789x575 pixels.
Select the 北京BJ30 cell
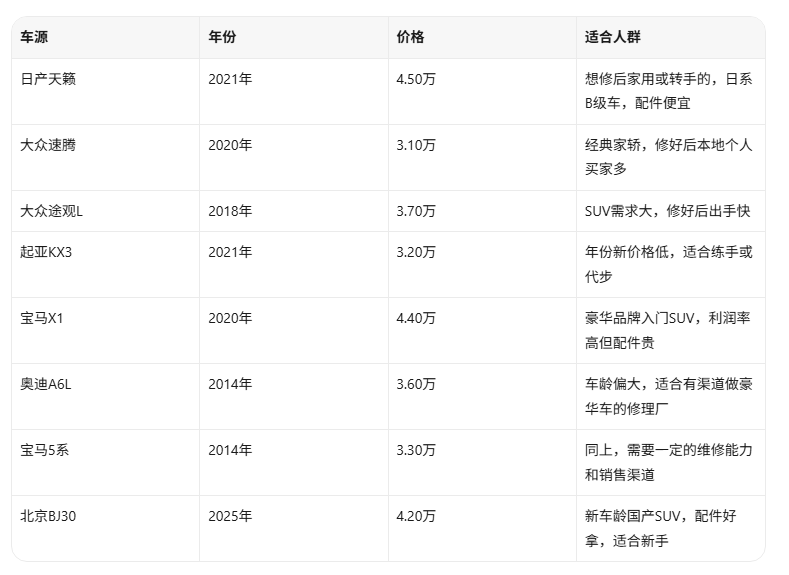[106, 528]
